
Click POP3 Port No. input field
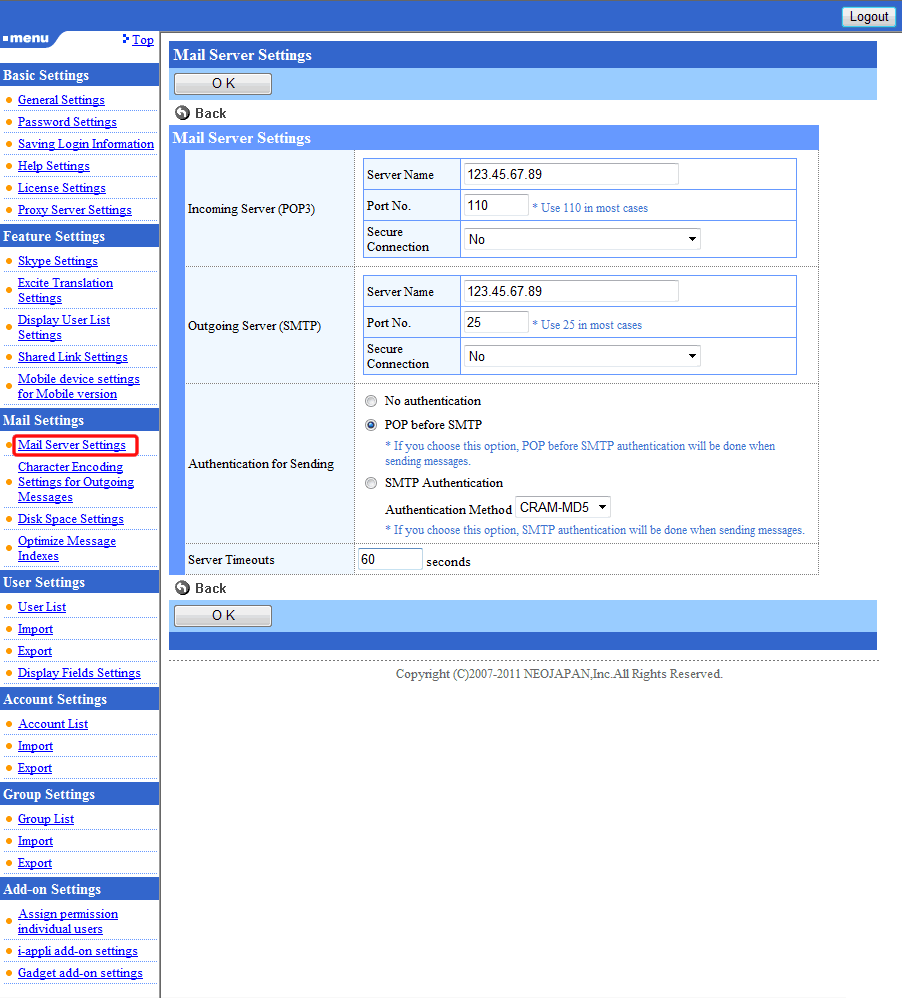[x=496, y=206]
